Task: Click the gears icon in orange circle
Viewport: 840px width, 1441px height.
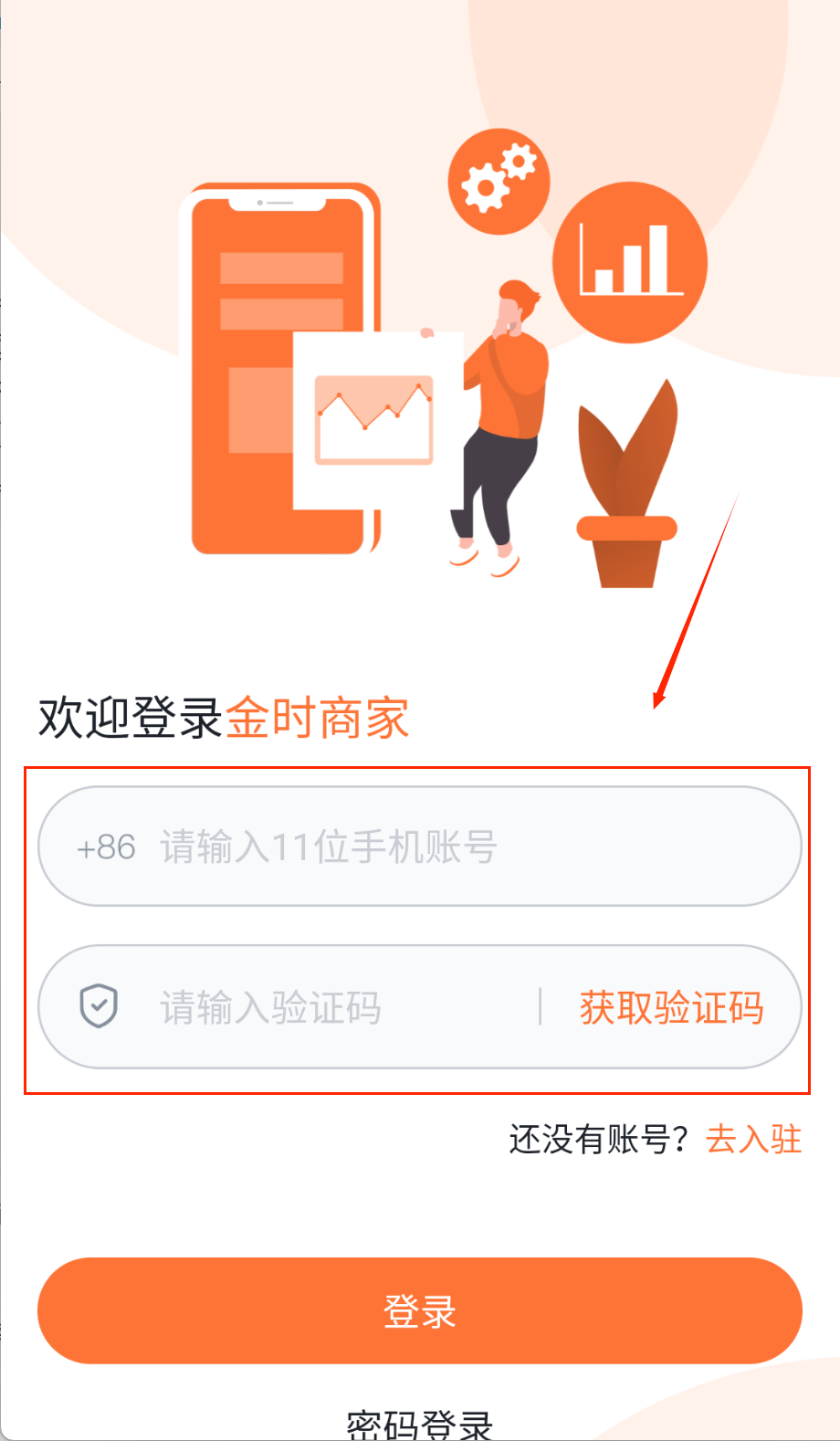Action: coord(499,181)
